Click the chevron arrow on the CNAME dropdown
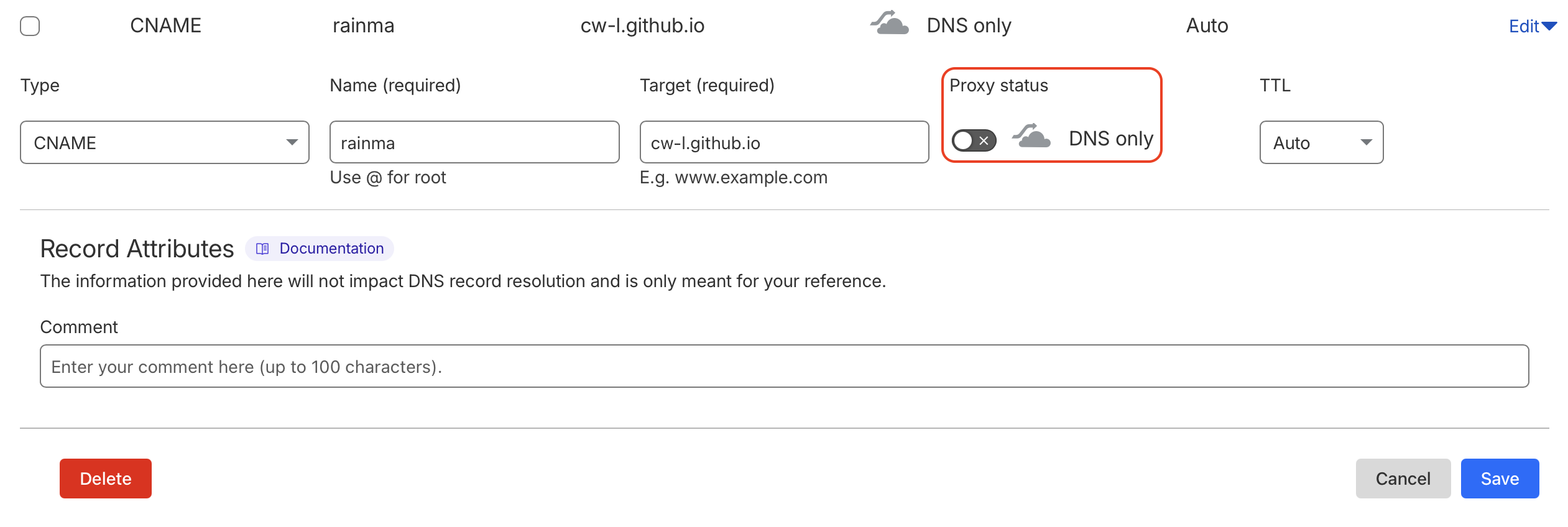 coord(292,142)
